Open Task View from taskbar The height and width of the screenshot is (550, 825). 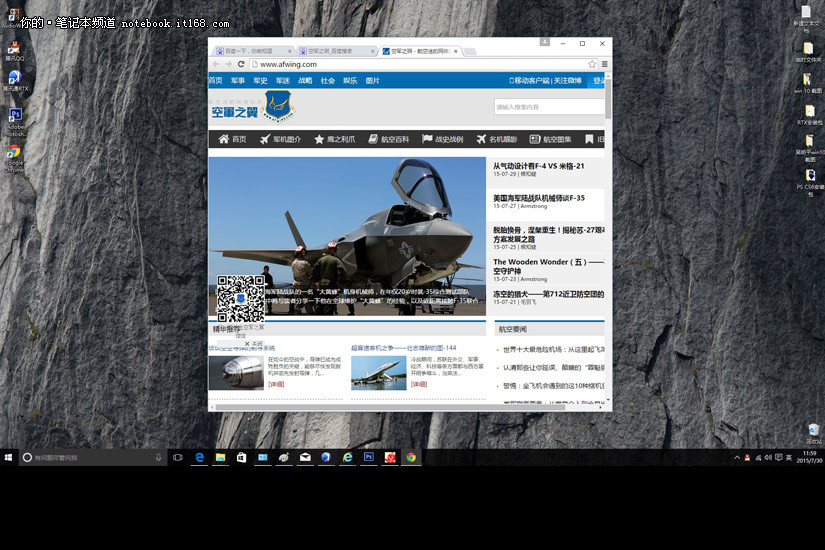(178, 457)
